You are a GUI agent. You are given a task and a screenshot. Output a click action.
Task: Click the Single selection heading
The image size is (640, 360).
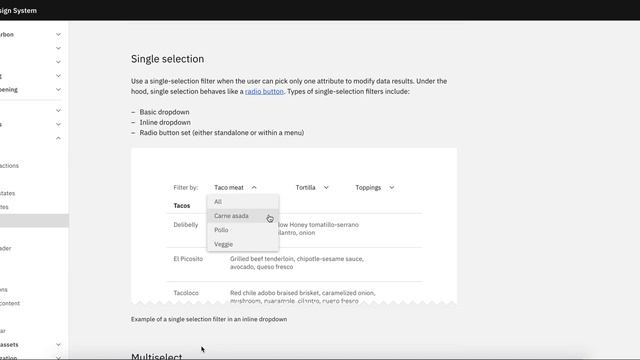tap(167, 59)
